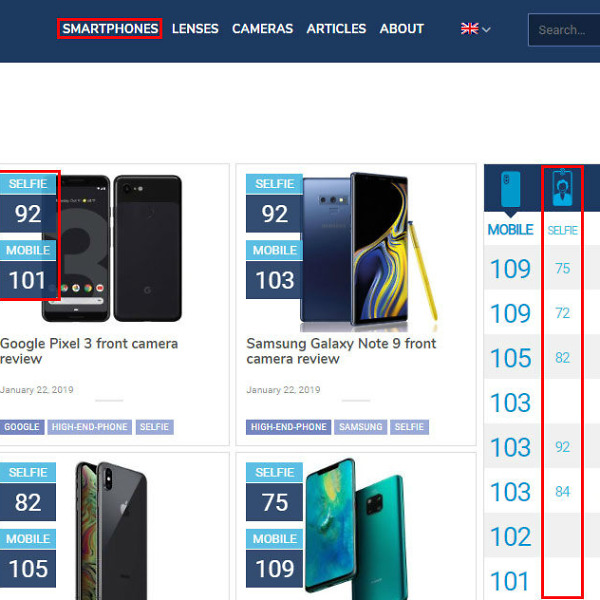Click the GOOGLE tag
This screenshot has height=600, width=600.
[22, 427]
